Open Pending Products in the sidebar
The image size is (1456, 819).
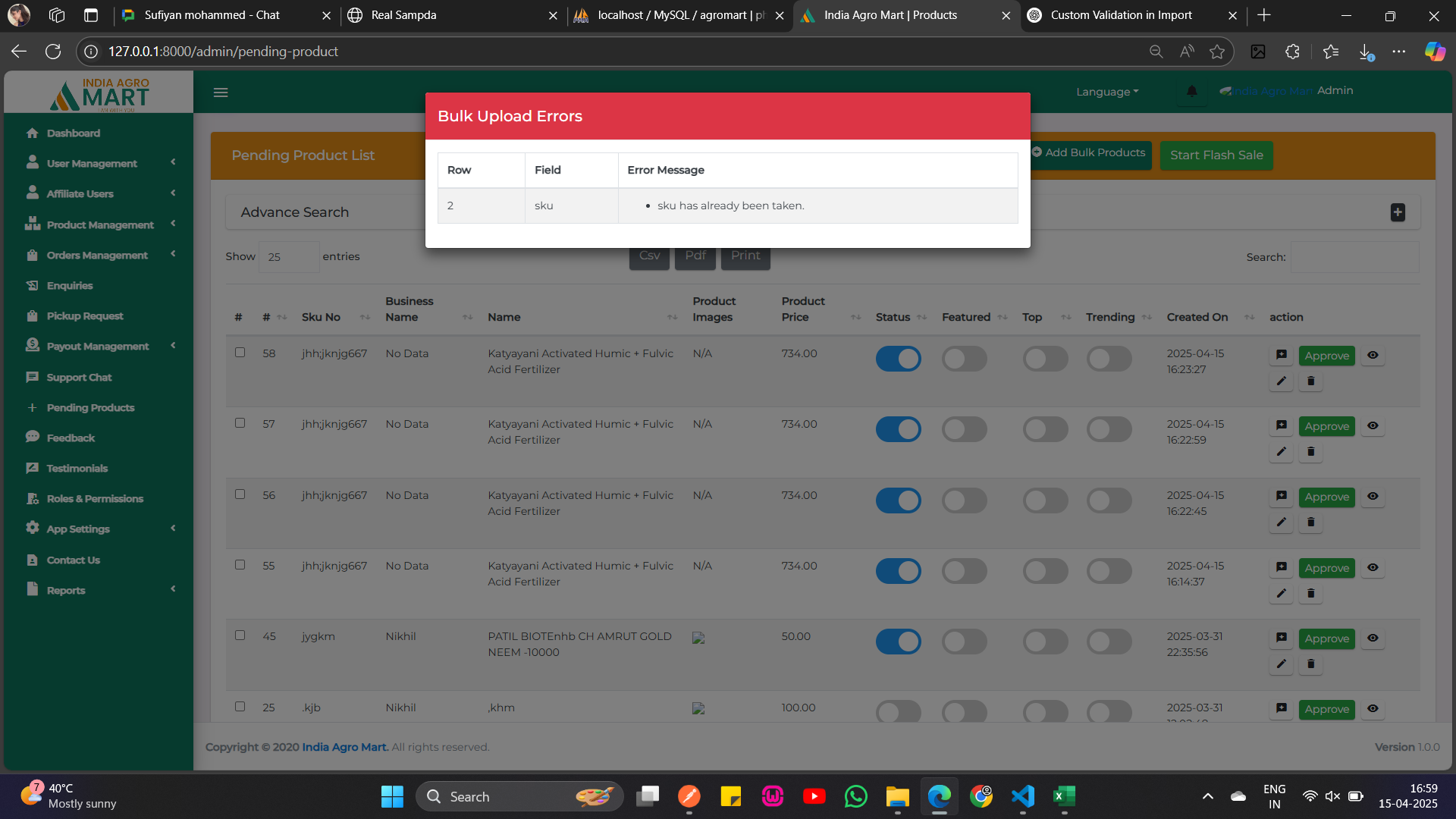point(90,408)
